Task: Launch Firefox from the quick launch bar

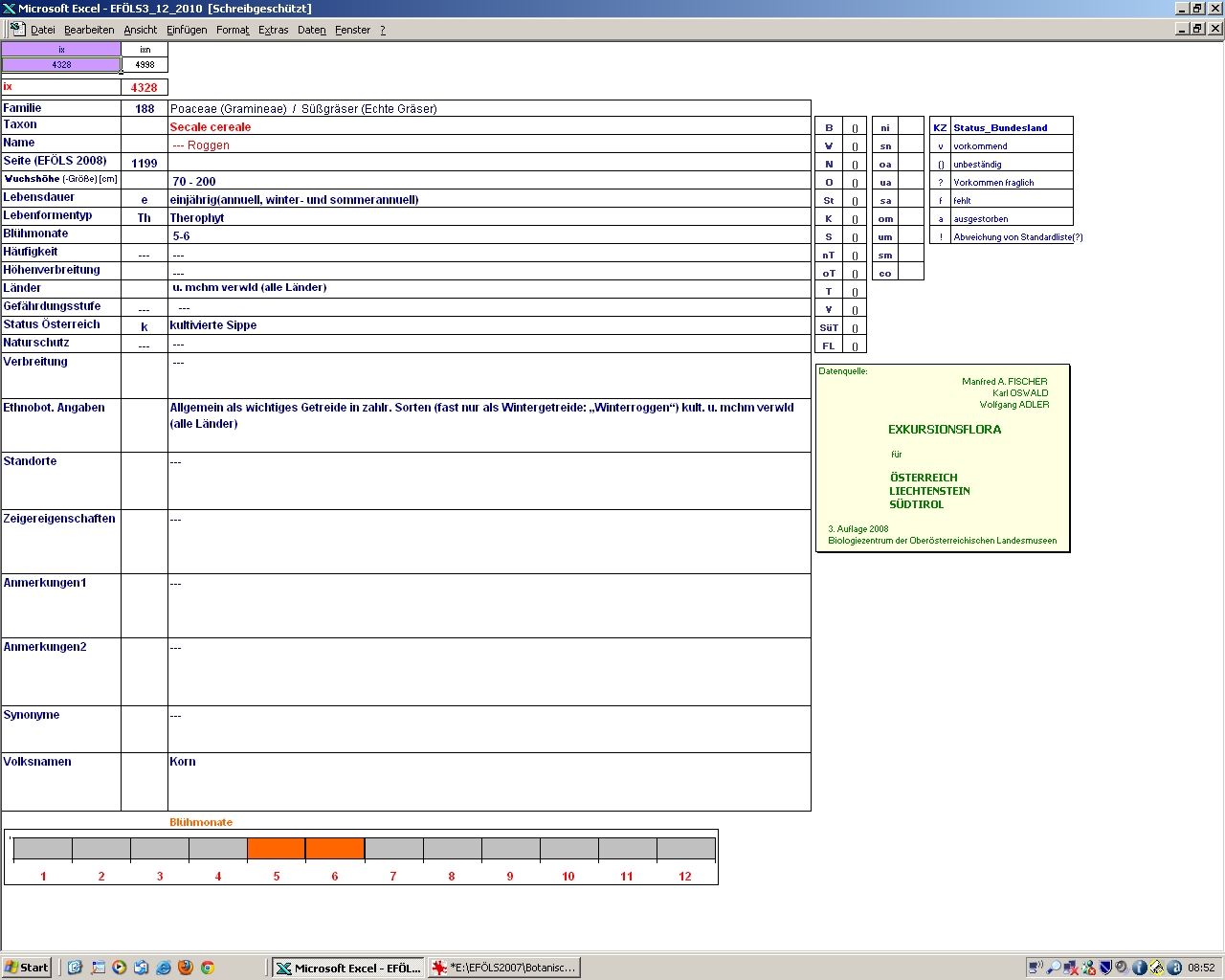Action: [x=186, y=968]
